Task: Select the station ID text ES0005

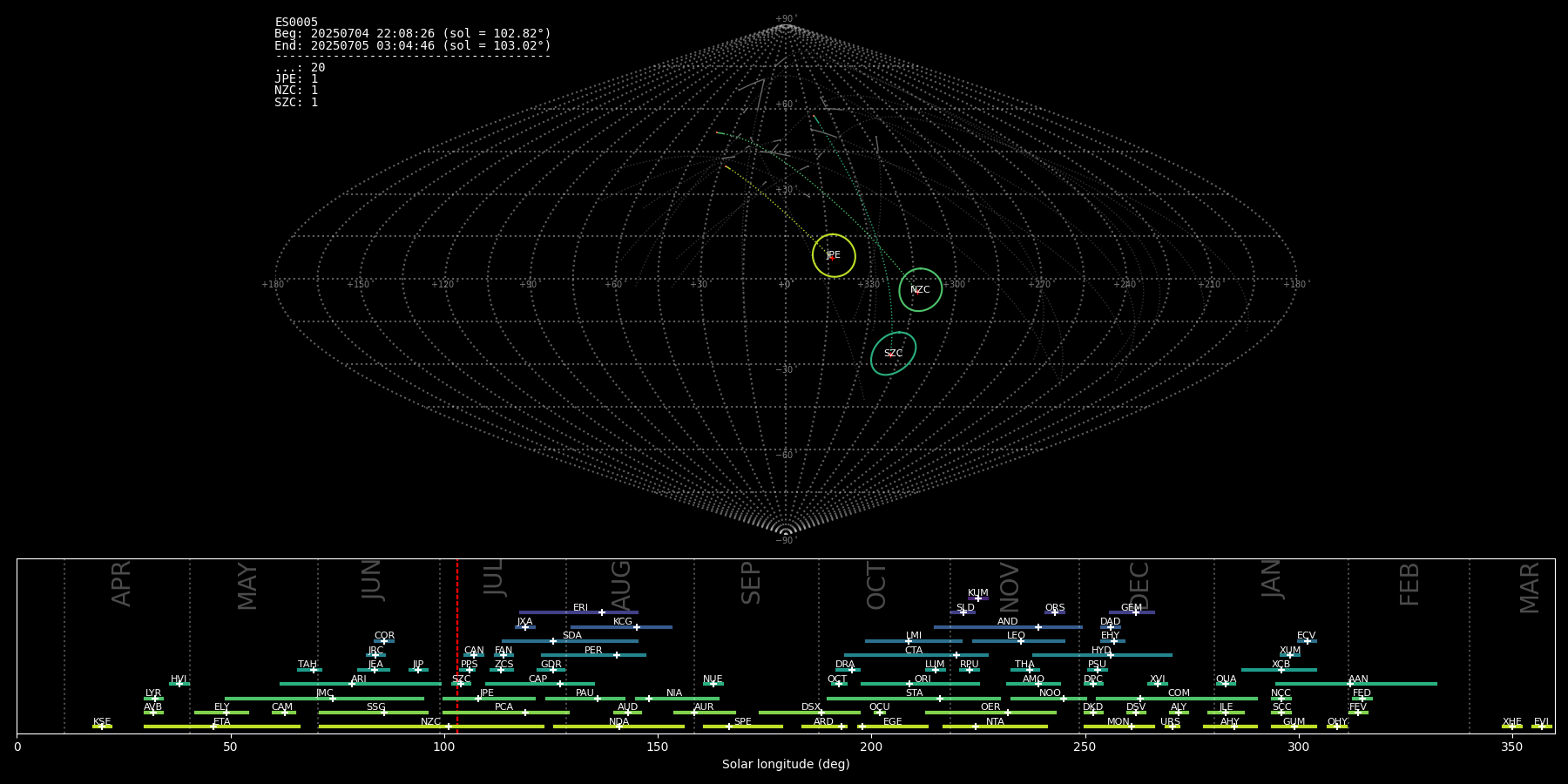Action: (x=296, y=23)
